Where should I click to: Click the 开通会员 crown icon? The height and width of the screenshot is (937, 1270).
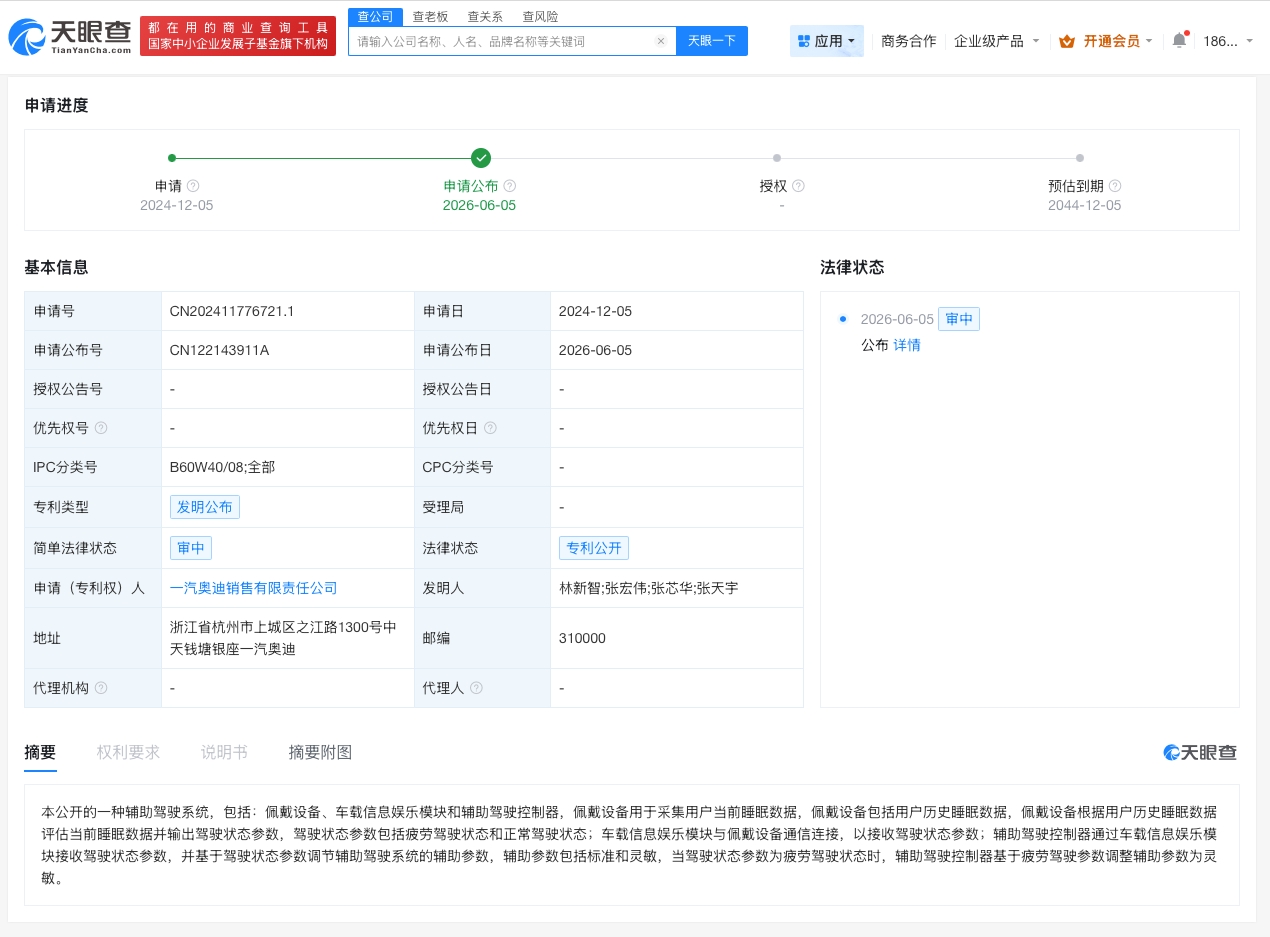[1067, 41]
